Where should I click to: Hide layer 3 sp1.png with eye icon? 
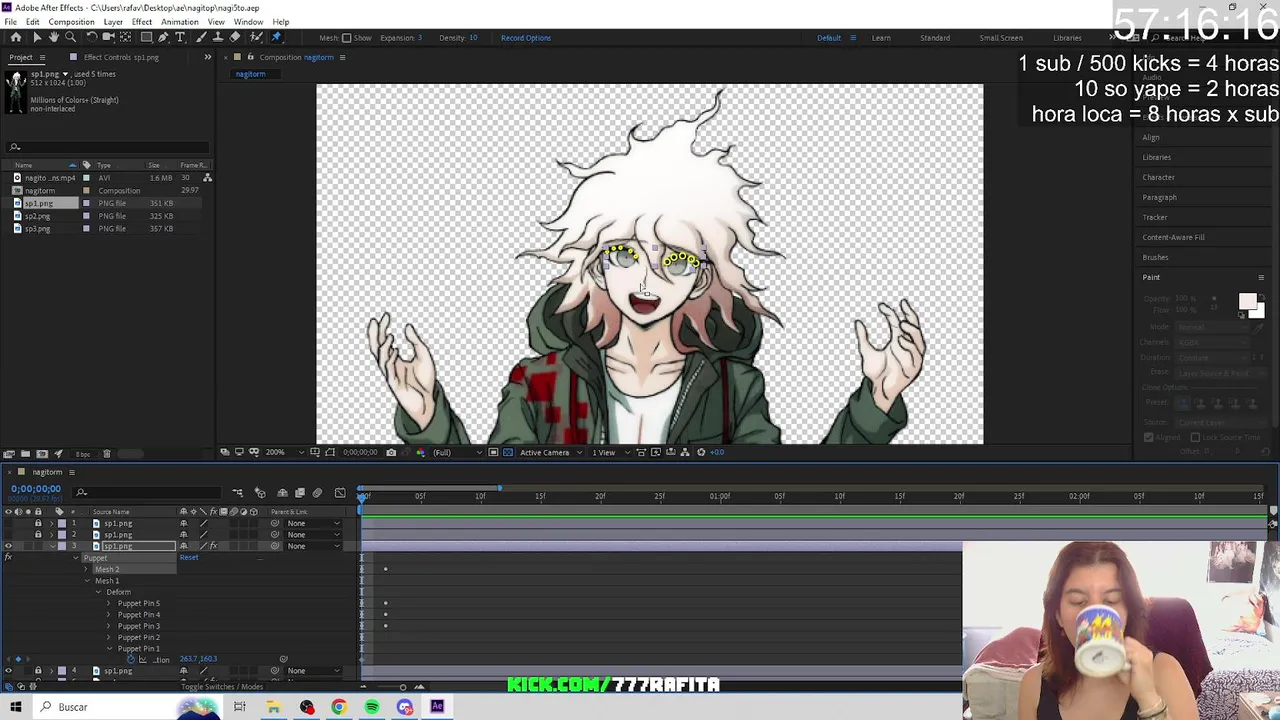8,546
